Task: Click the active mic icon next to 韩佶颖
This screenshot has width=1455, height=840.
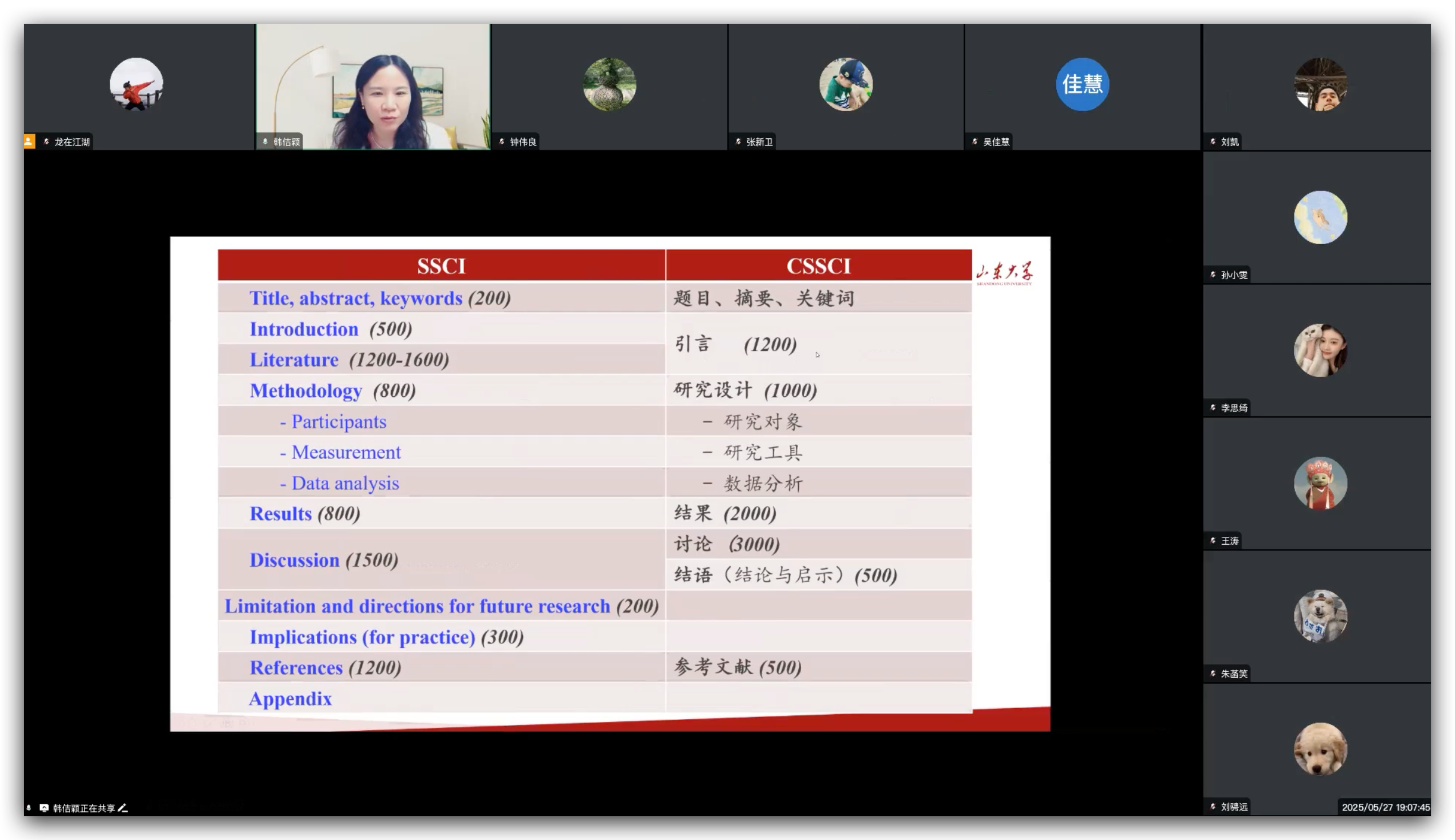Action: pyautogui.click(x=265, y=141)
